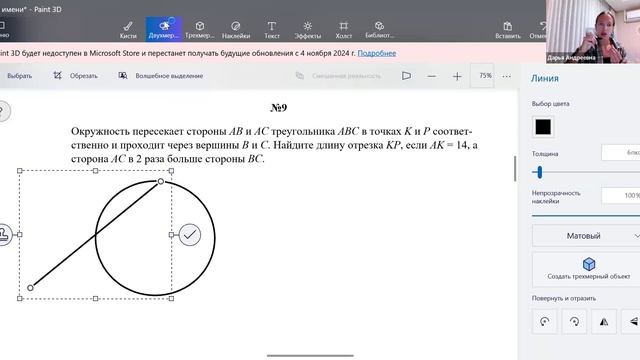Viewport: 640px width, 360px height.
Task: Open the three-dots more options menu
Action: (507, 76)
